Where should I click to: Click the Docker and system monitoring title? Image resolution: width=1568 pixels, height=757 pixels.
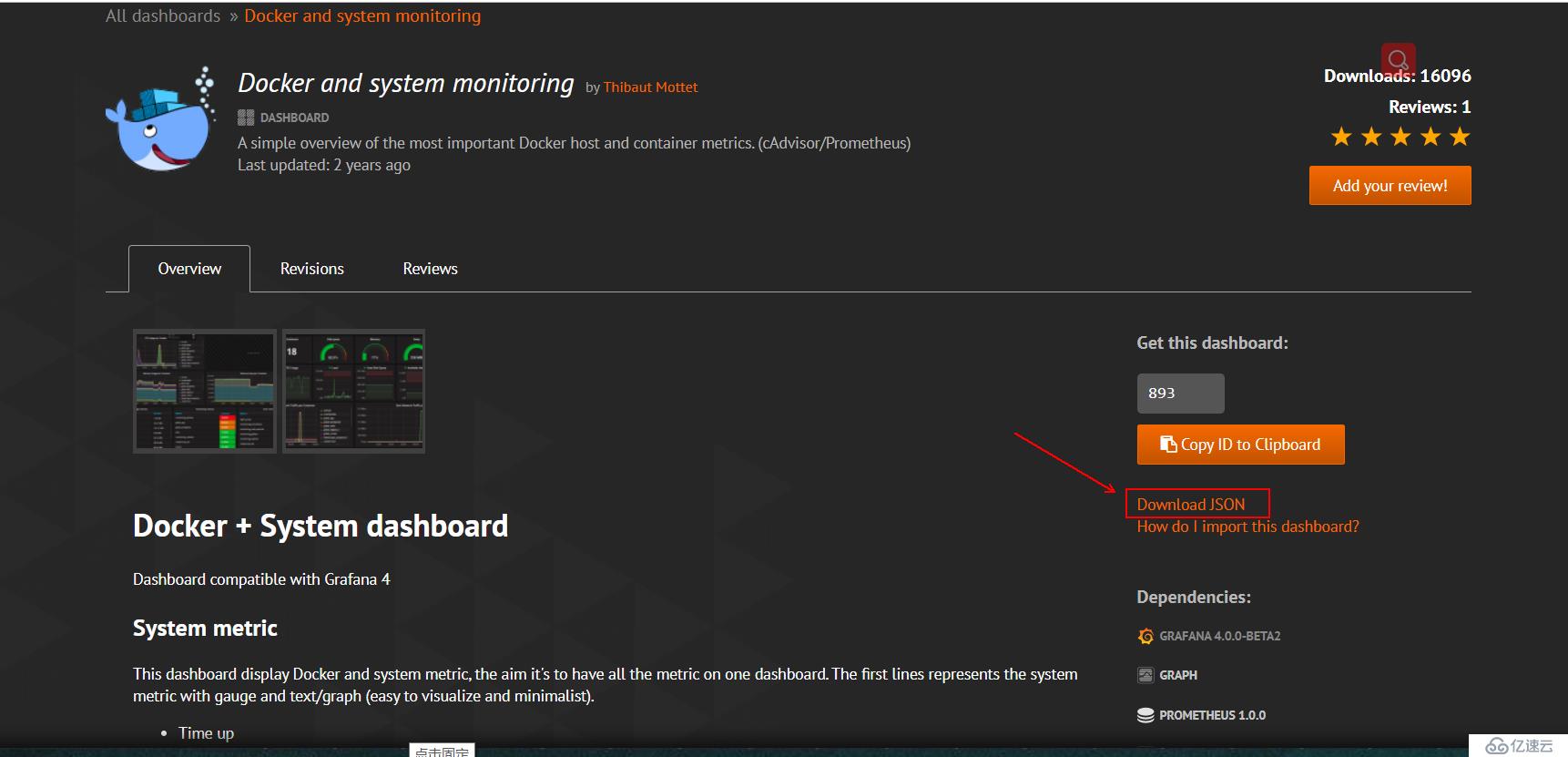(406, 83)
